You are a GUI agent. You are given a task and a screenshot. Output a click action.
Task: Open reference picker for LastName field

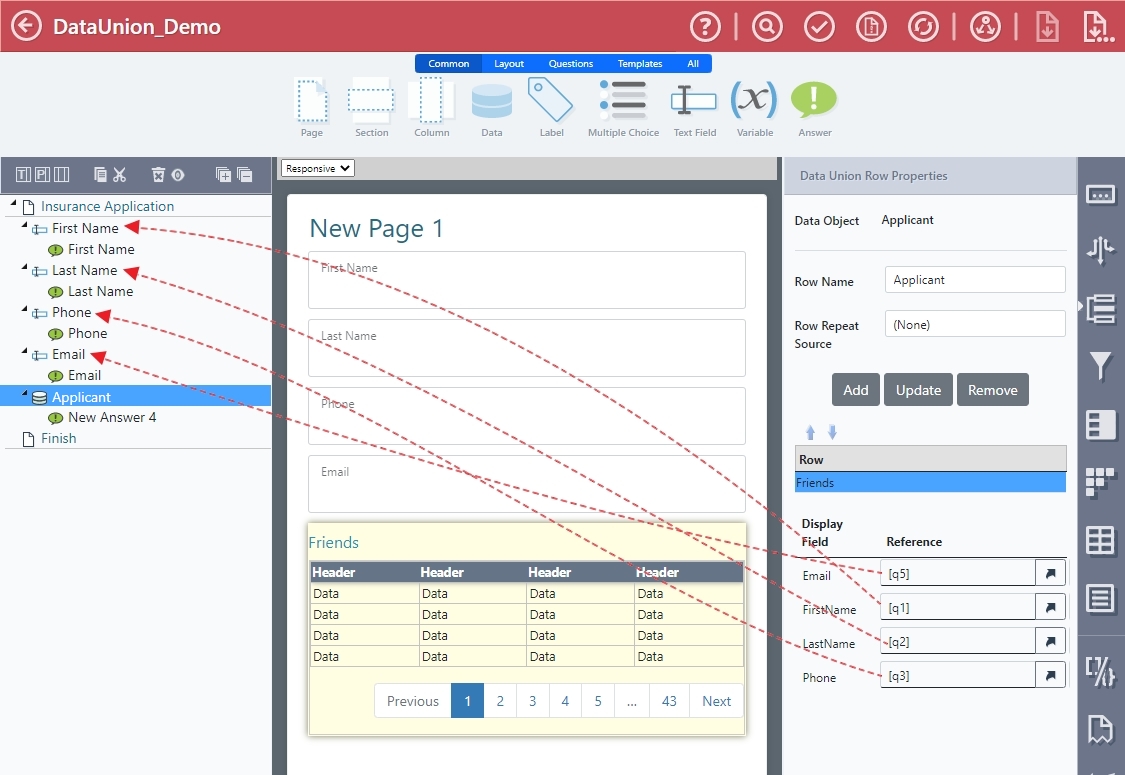click(x=1050, y=641)
